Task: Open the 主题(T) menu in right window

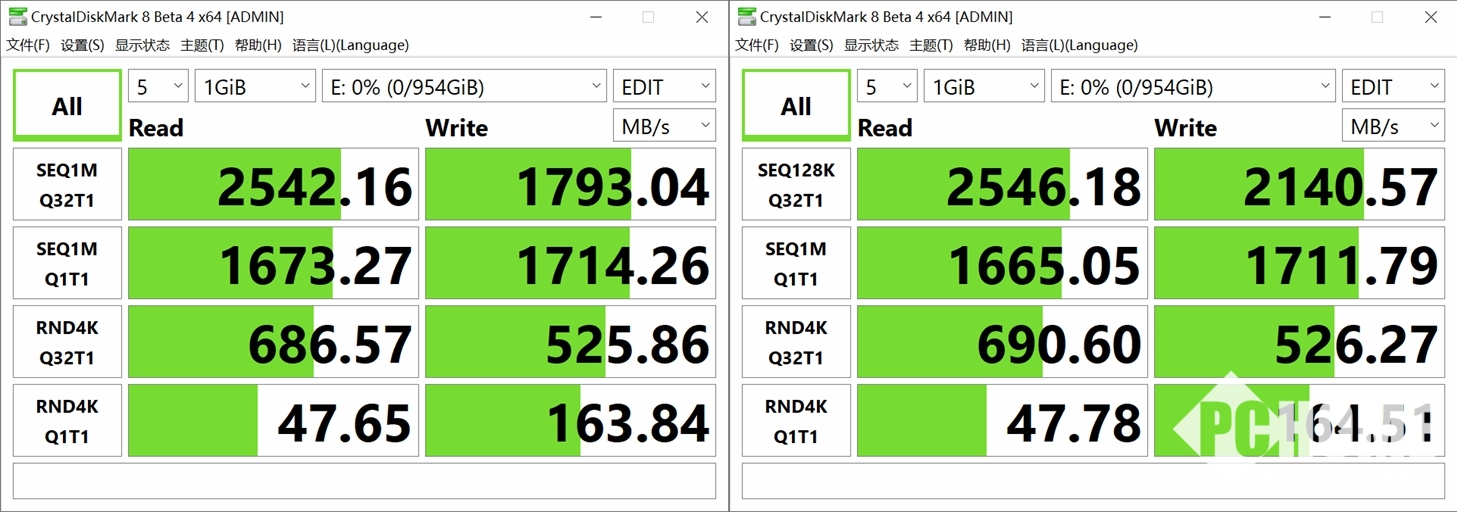Action: [931, 45]
